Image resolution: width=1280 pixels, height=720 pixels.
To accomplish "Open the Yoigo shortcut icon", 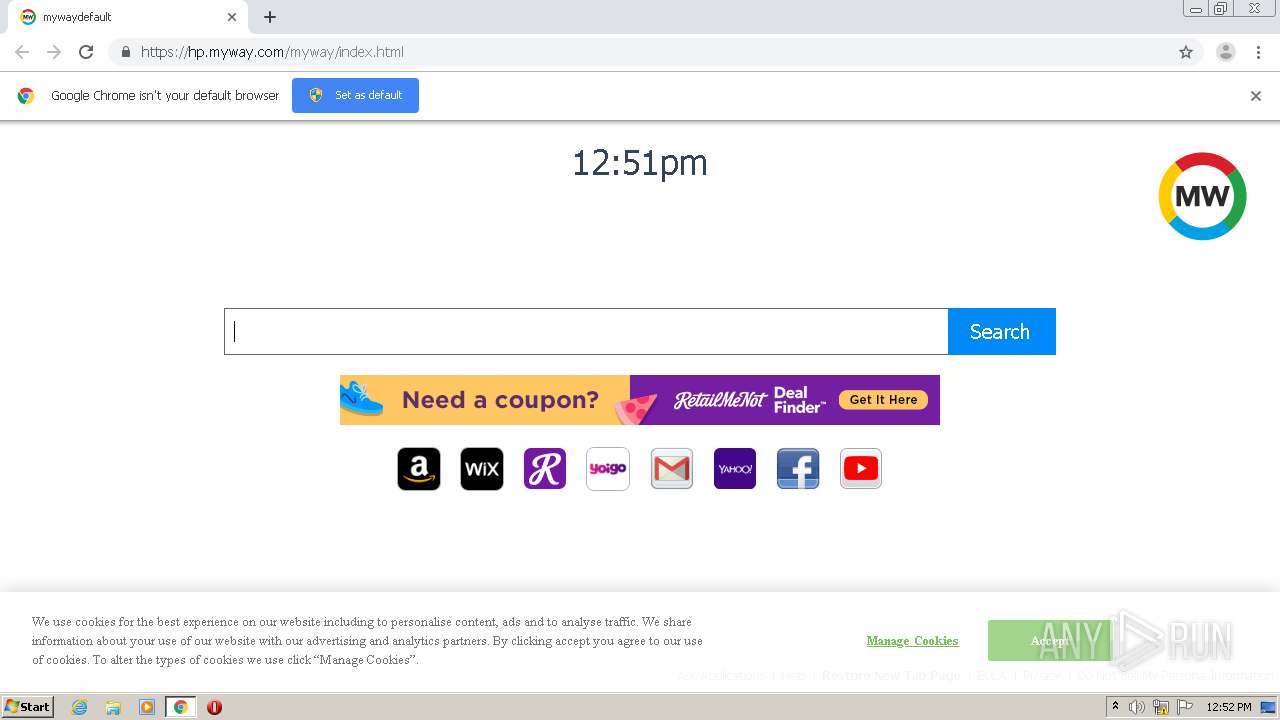I will click(608, 469).
